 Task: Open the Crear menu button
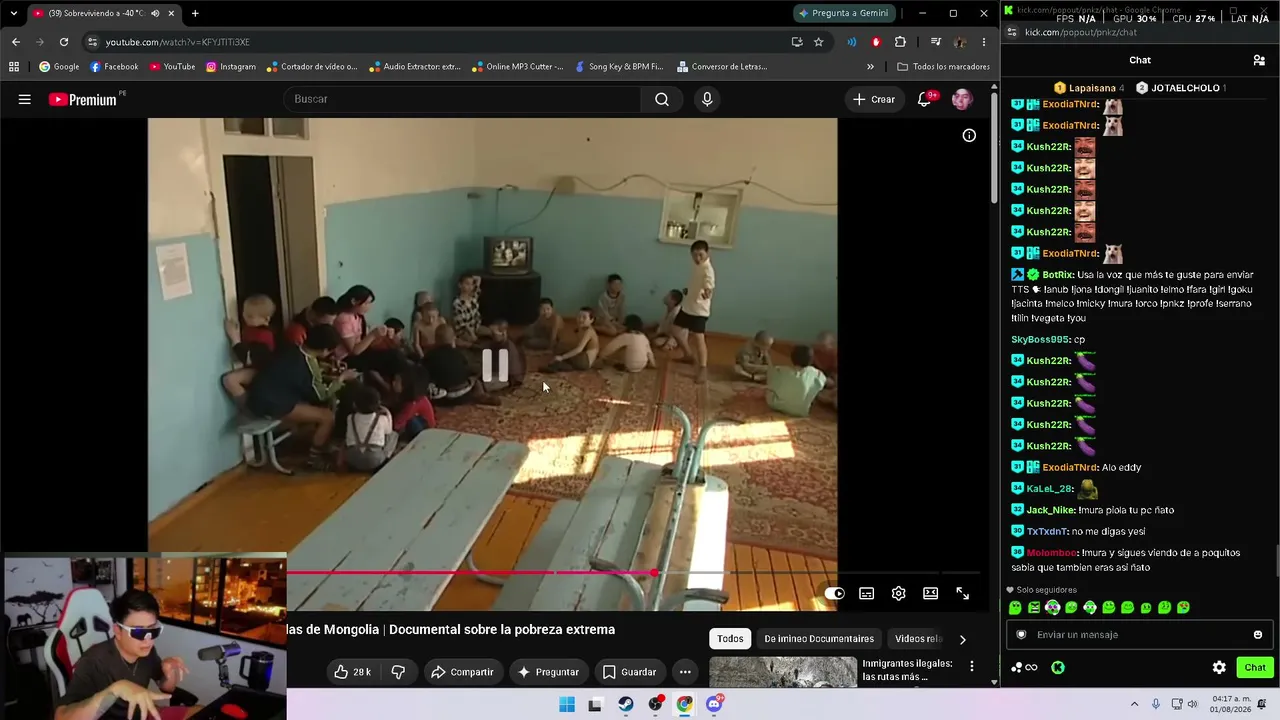[x=874, y=99]
